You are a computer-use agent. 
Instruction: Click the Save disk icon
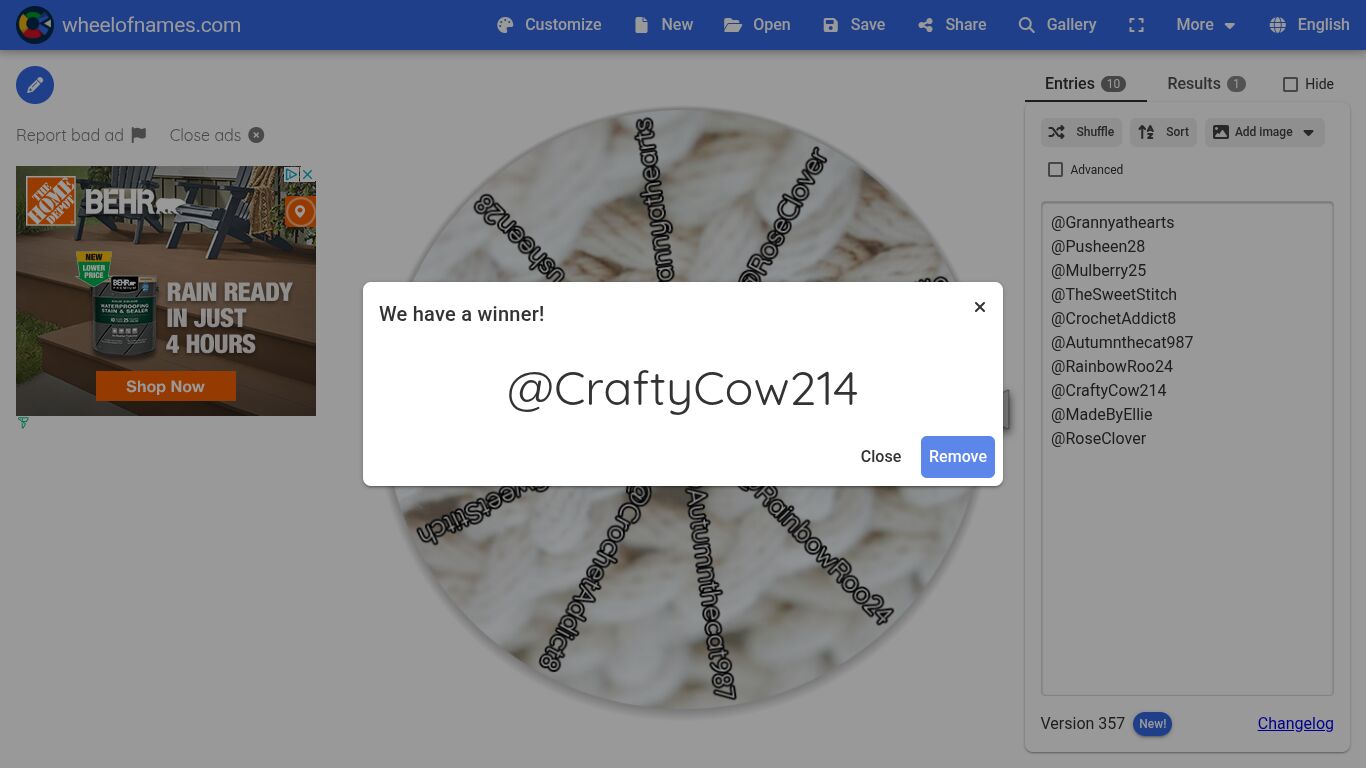831,25
